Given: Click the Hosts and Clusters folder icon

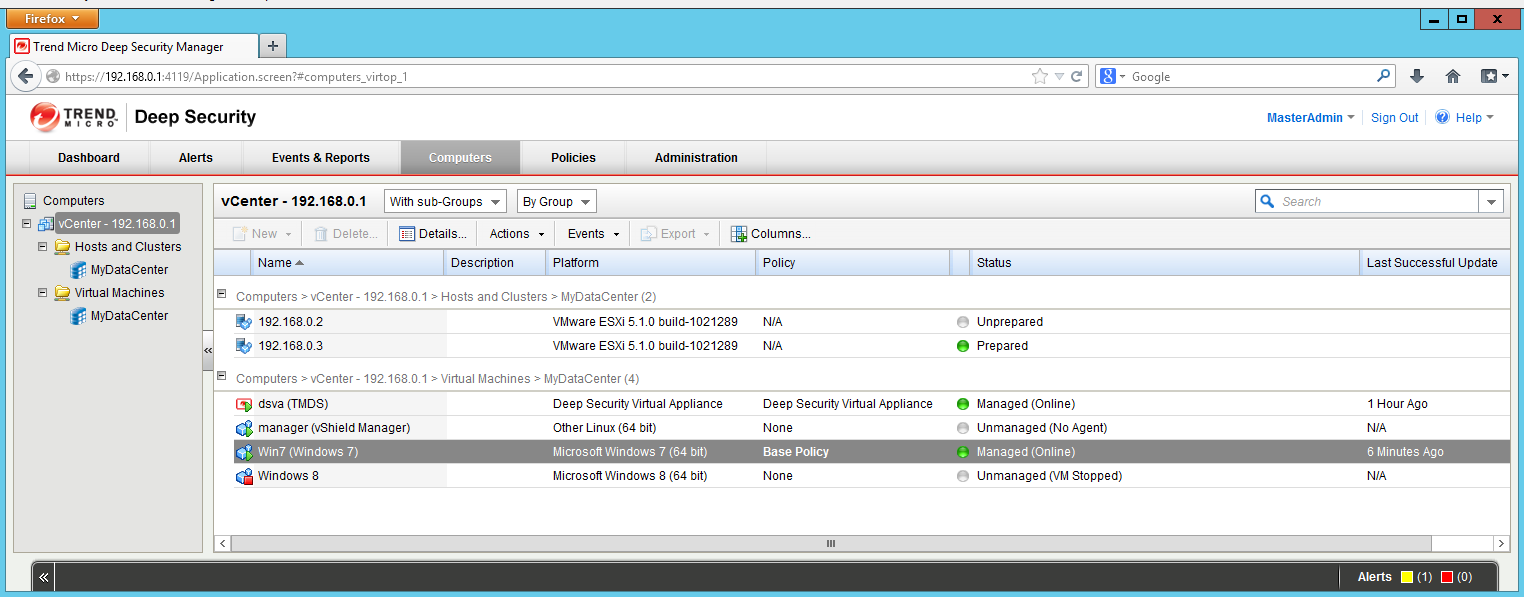Looking at the screenshot, I should 62,247.
